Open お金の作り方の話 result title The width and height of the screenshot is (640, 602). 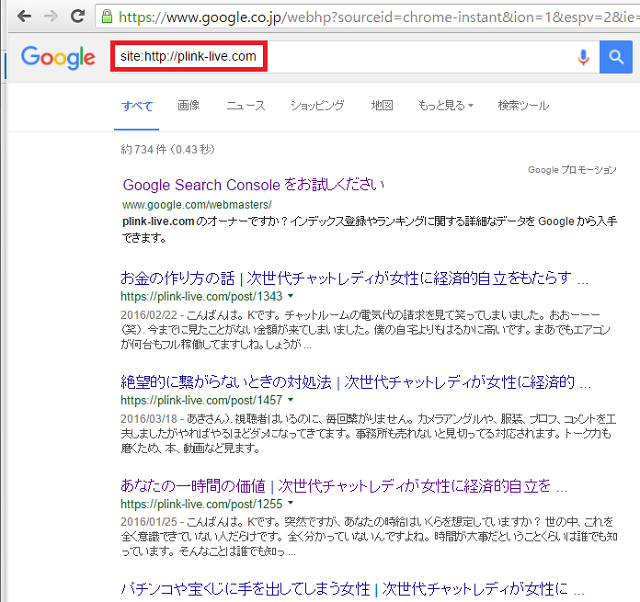tap(354, 278)
